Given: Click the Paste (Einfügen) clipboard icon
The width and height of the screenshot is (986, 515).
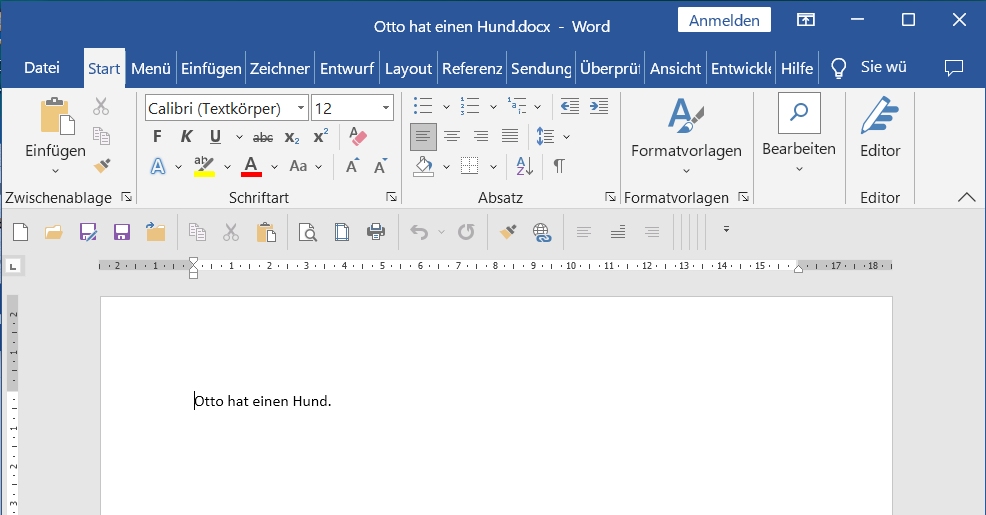Looking at the screenshot, I should 57,116.
